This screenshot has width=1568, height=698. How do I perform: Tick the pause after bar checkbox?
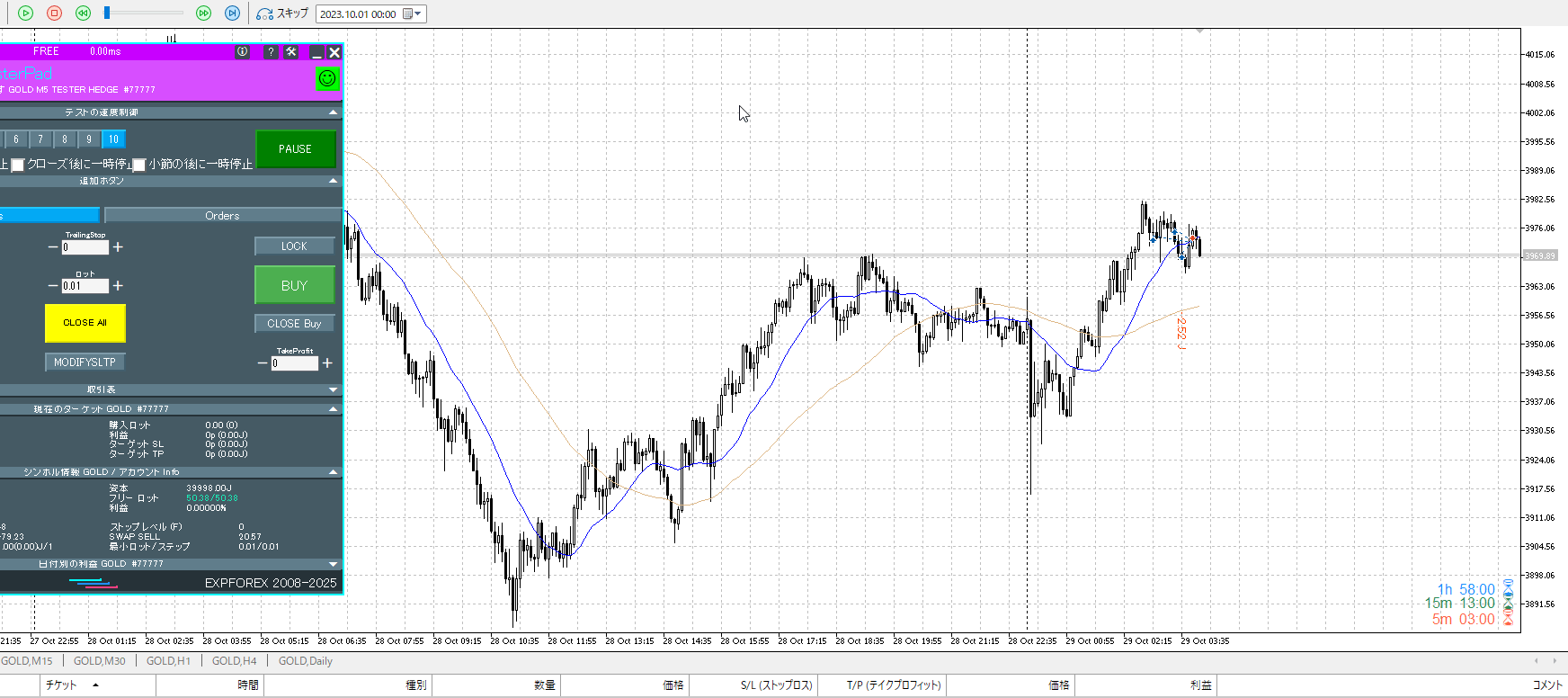point(139,166)
